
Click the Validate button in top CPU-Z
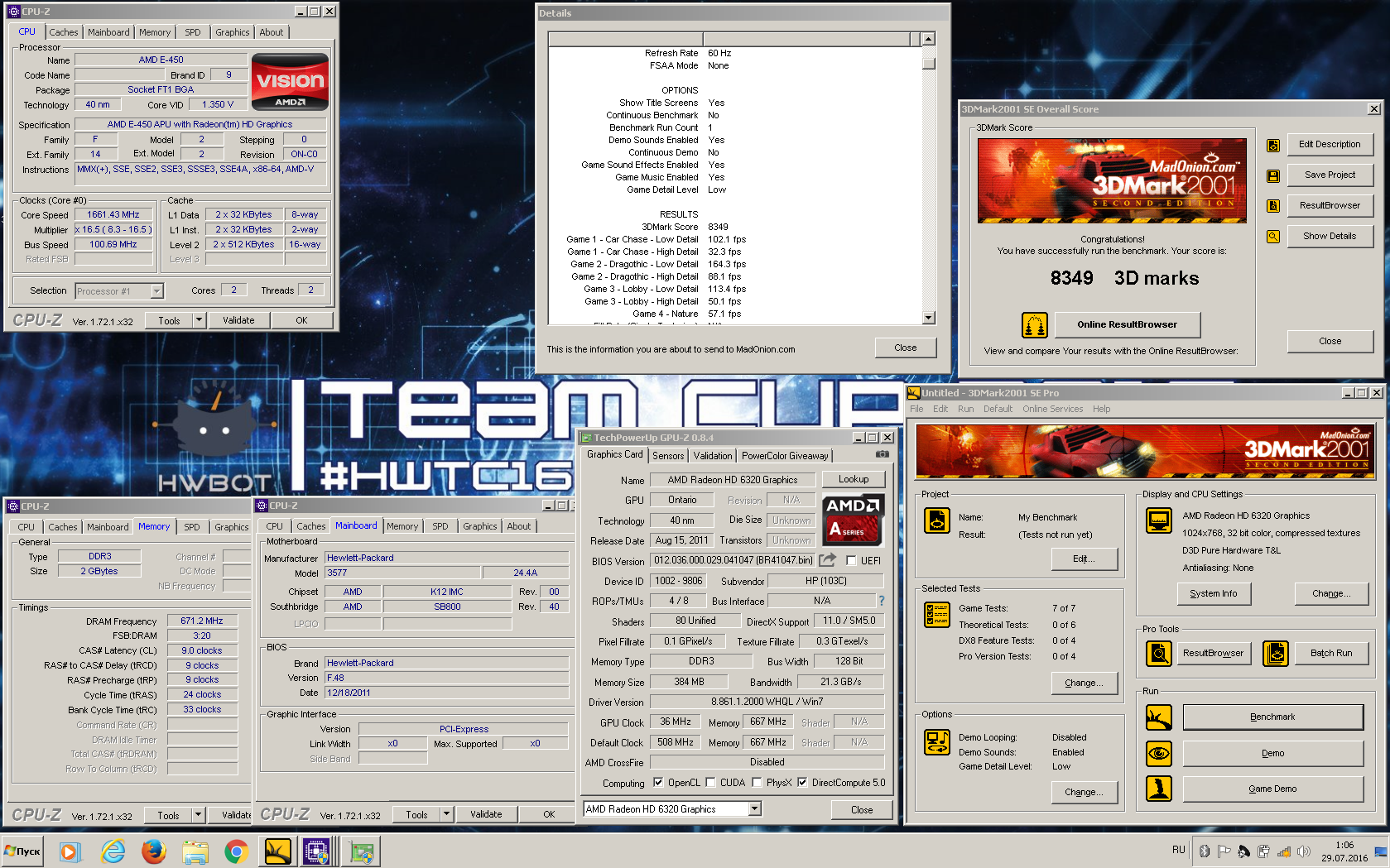point(238,320)
